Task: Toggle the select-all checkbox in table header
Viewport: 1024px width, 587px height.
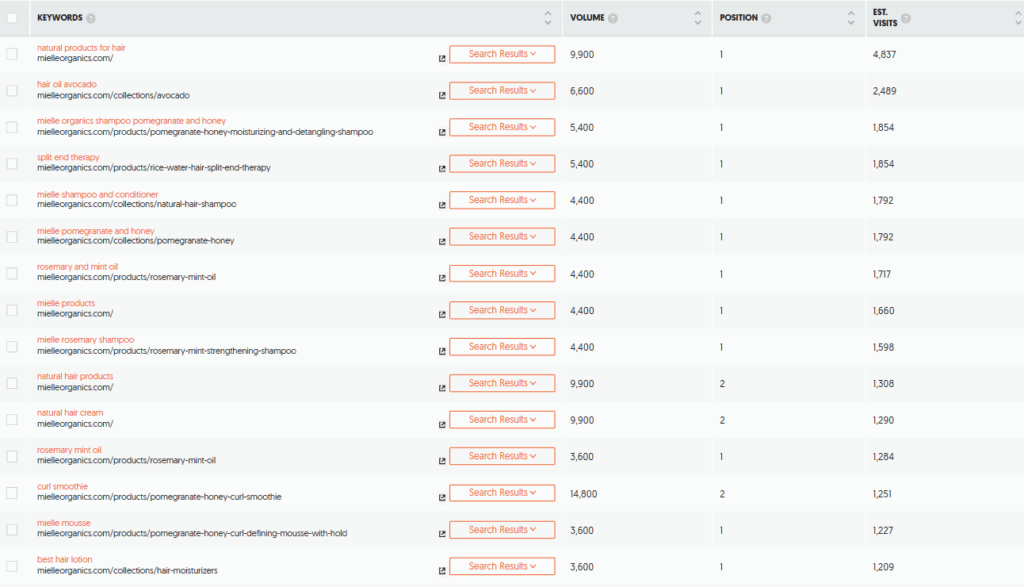Action: pos(12,18)
